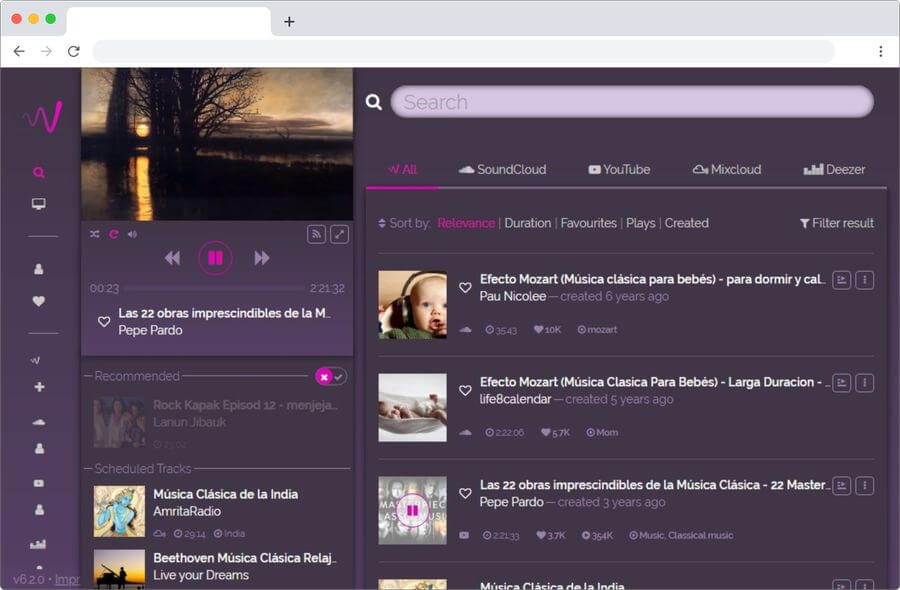This screenshot has width=900, height=590.
Task: Switch to the Mixcloud tab
Action: tap(727, 169)
